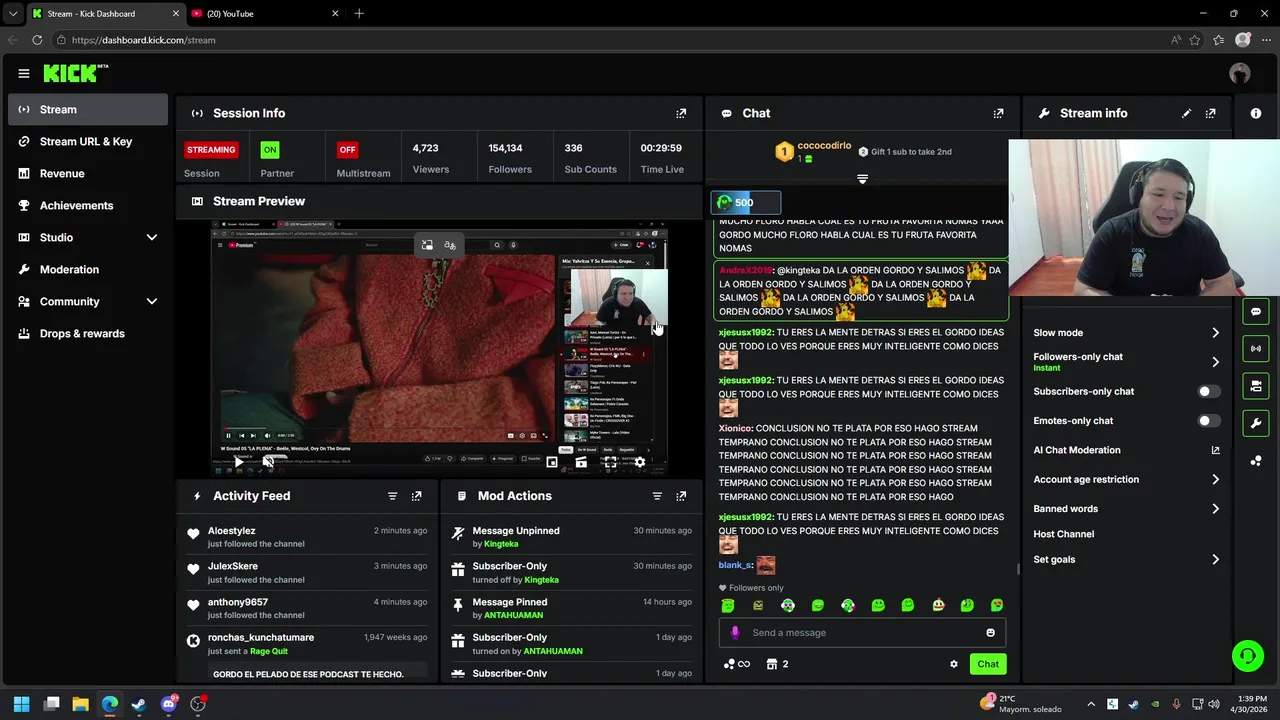Edit Stream info with pencil icon
The image size is (1280, 720).
1186,113
